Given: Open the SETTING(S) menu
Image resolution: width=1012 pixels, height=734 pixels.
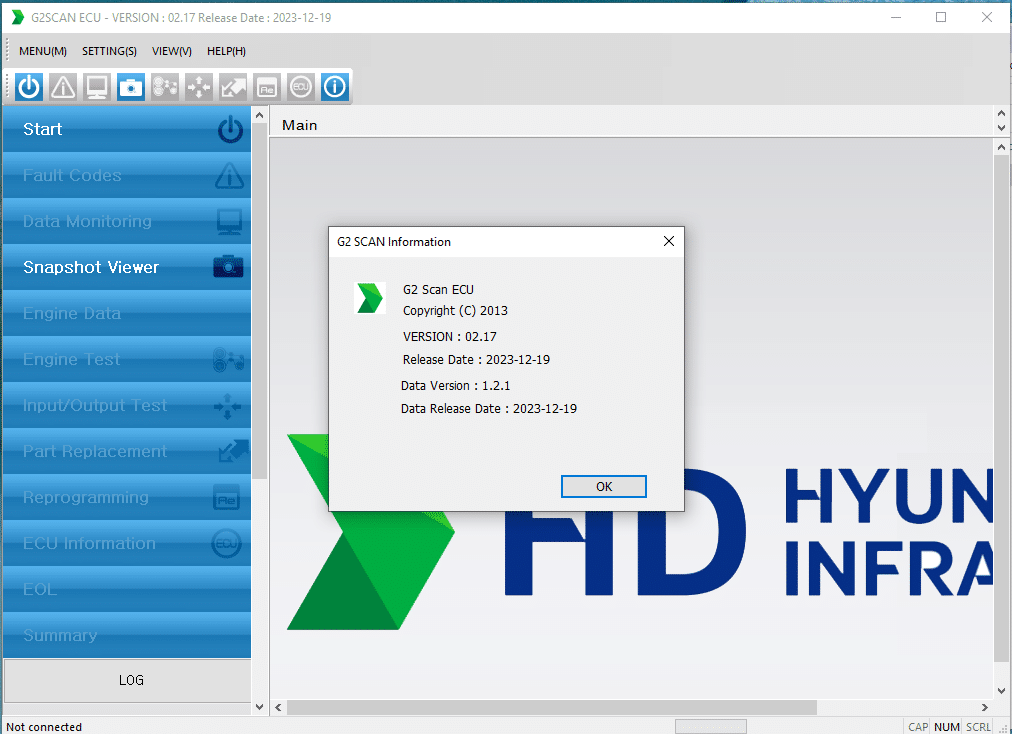Looking at the screenshot, I should [109, 51].
